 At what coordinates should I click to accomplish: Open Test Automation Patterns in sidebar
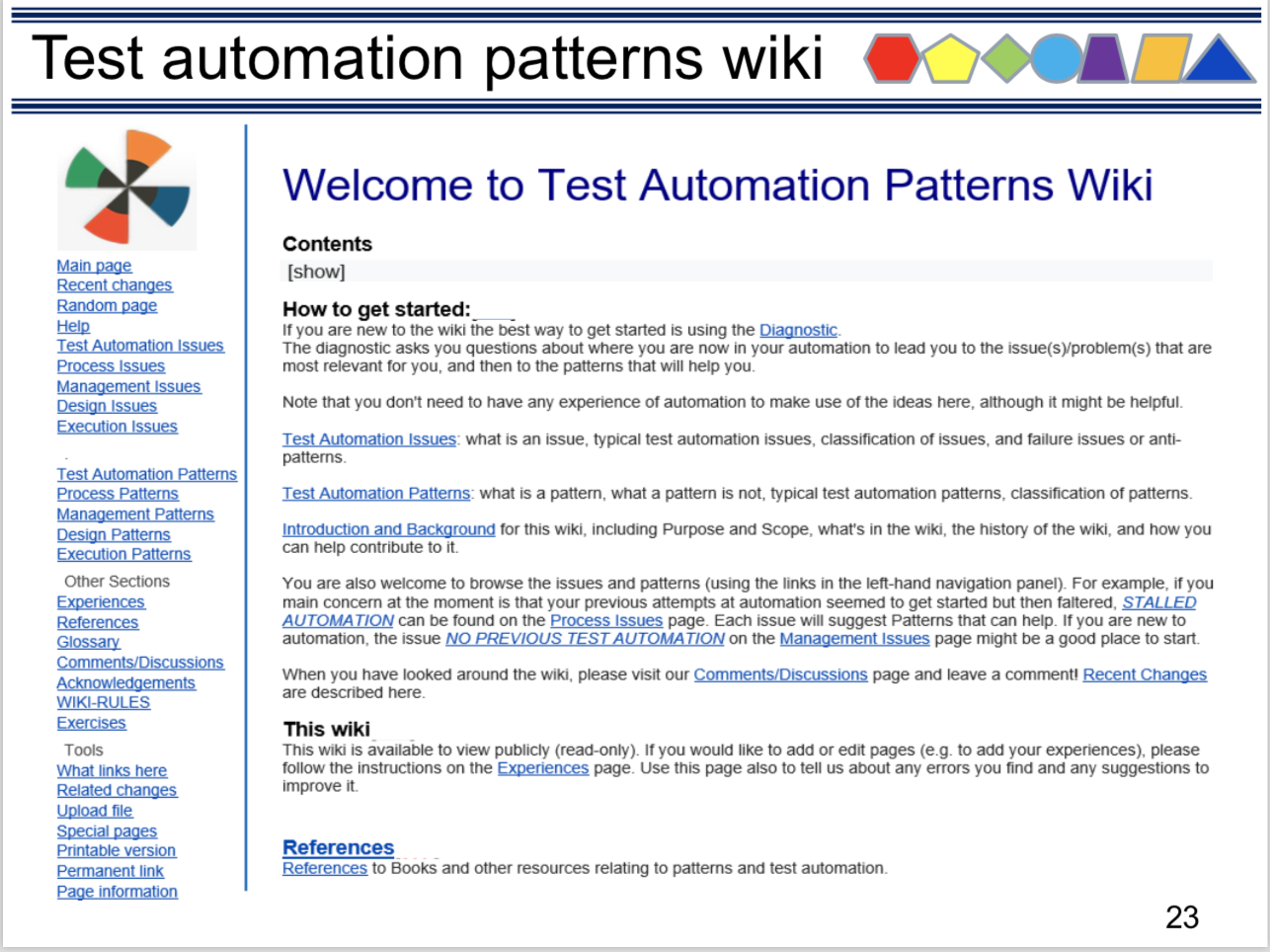click(146, 474)
